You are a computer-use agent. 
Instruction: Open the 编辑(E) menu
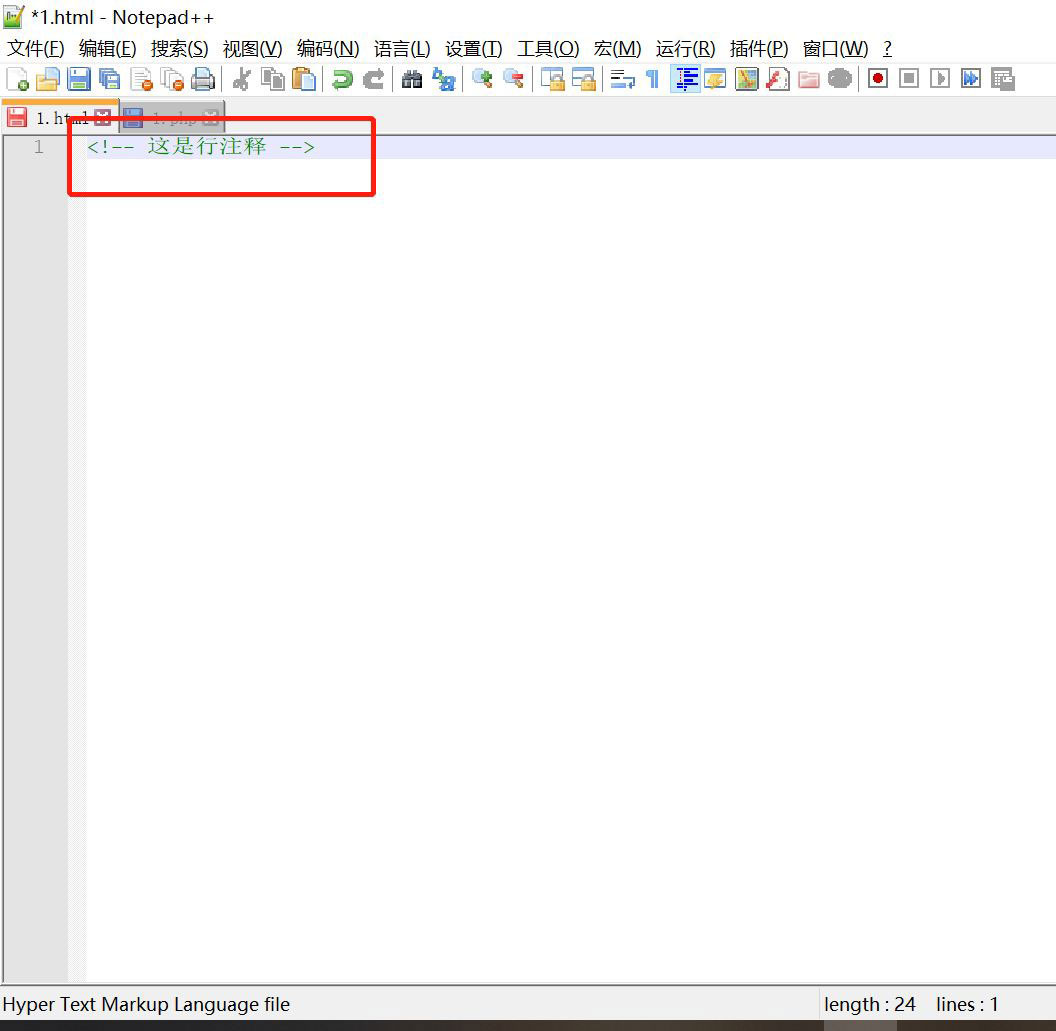coord(108,48)
